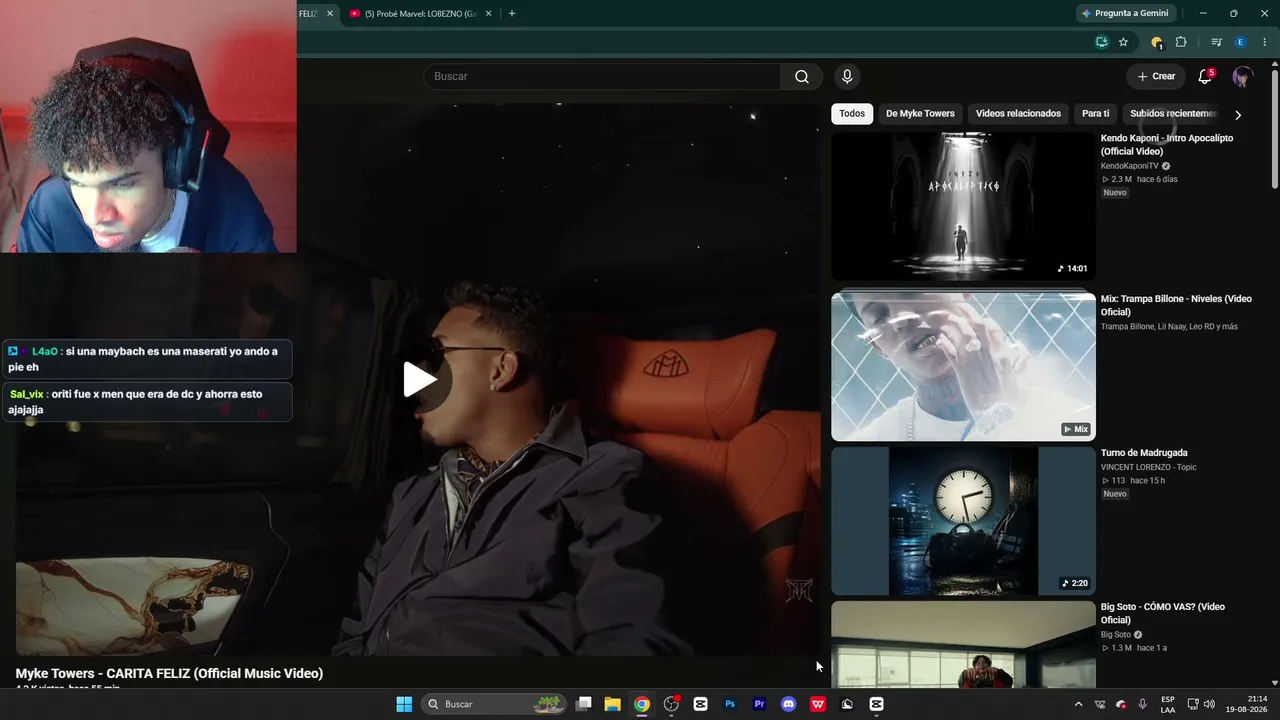Close the FELIZ browser tab
This screenshot has width=1280, height=720.
tap(329, 14)
